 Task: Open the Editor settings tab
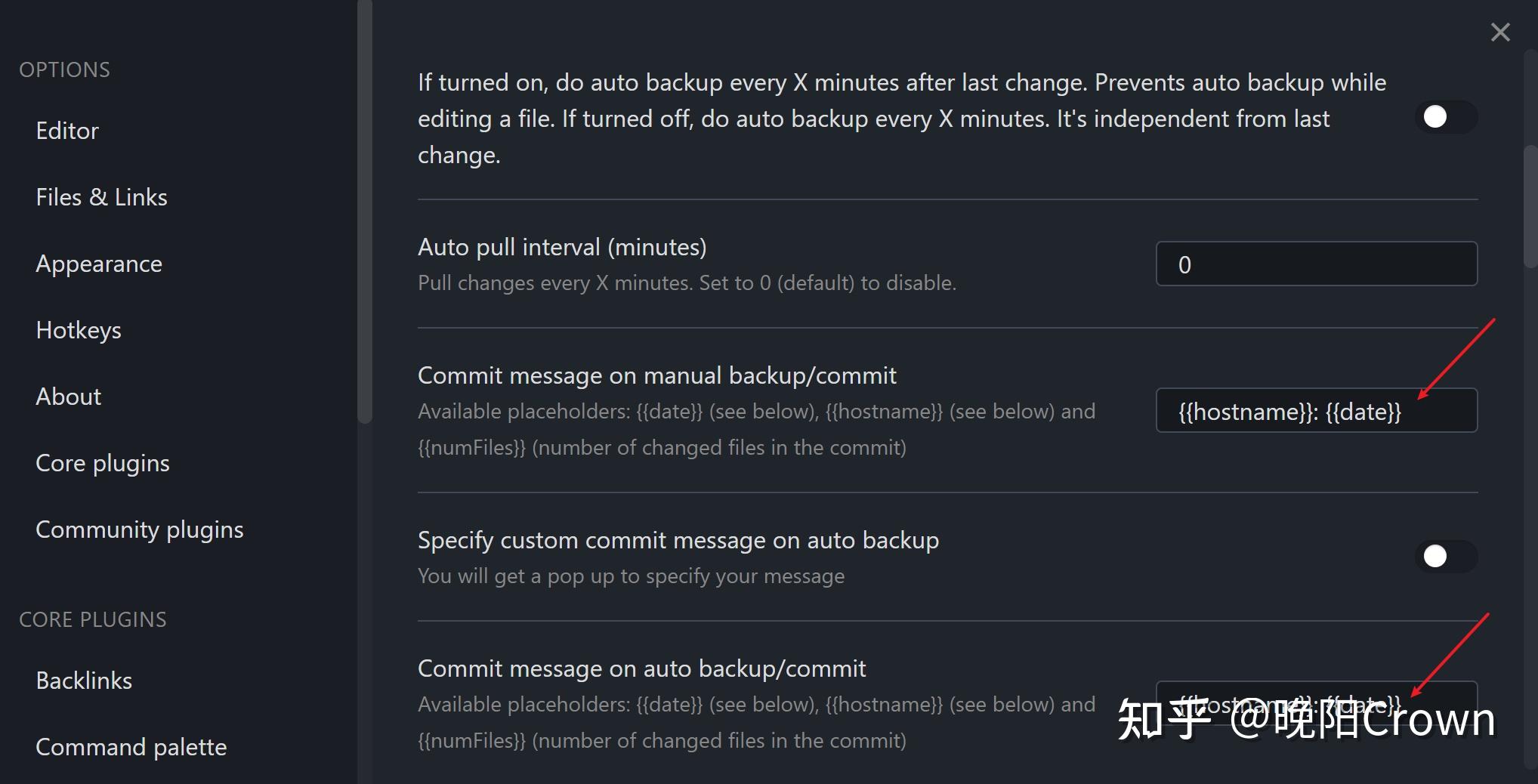pos(67,131)
